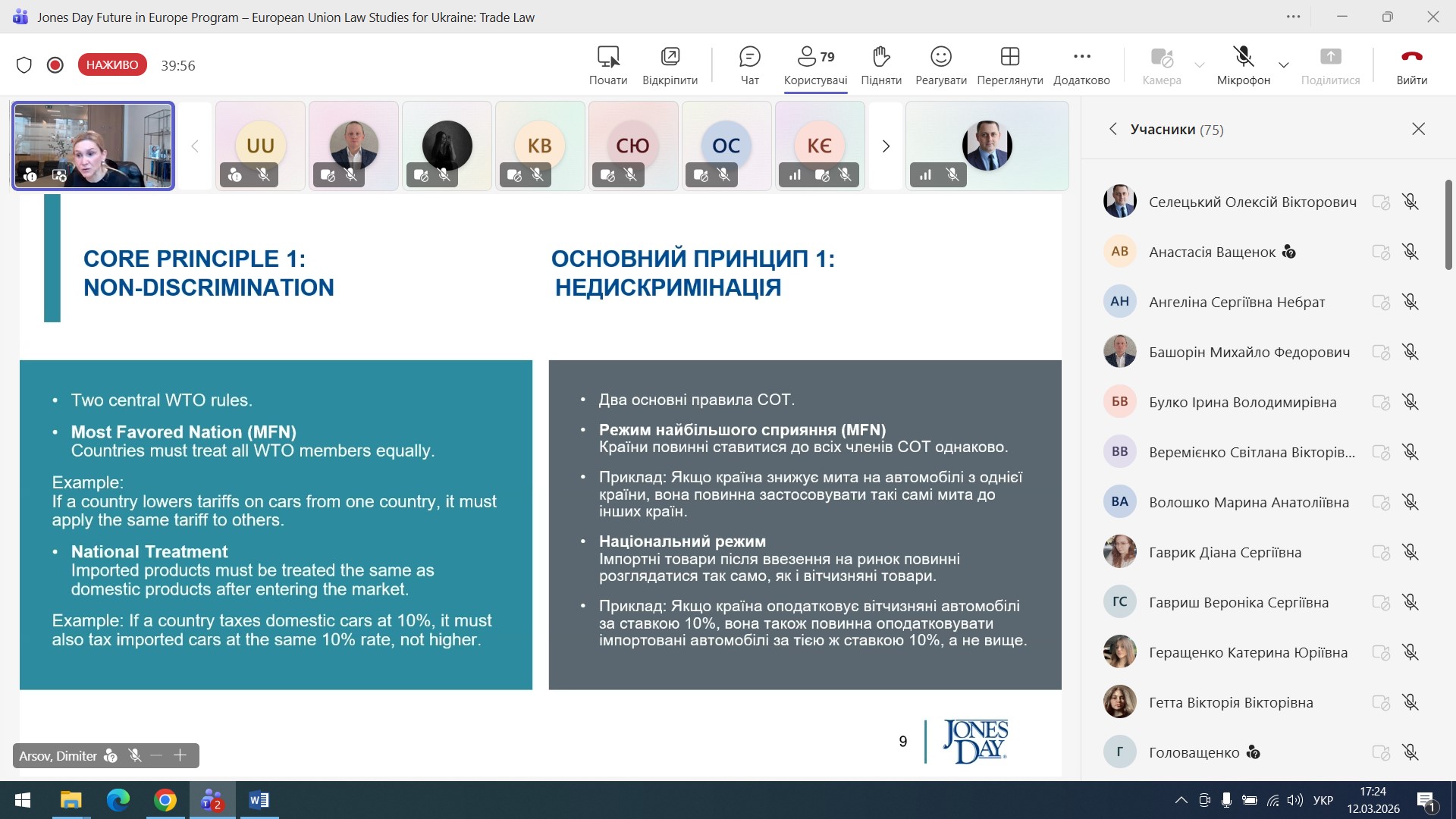Viewport: 1456px width, 819px height.
Task: Raise hand with Підняти button
Action: tap(880, 65)
